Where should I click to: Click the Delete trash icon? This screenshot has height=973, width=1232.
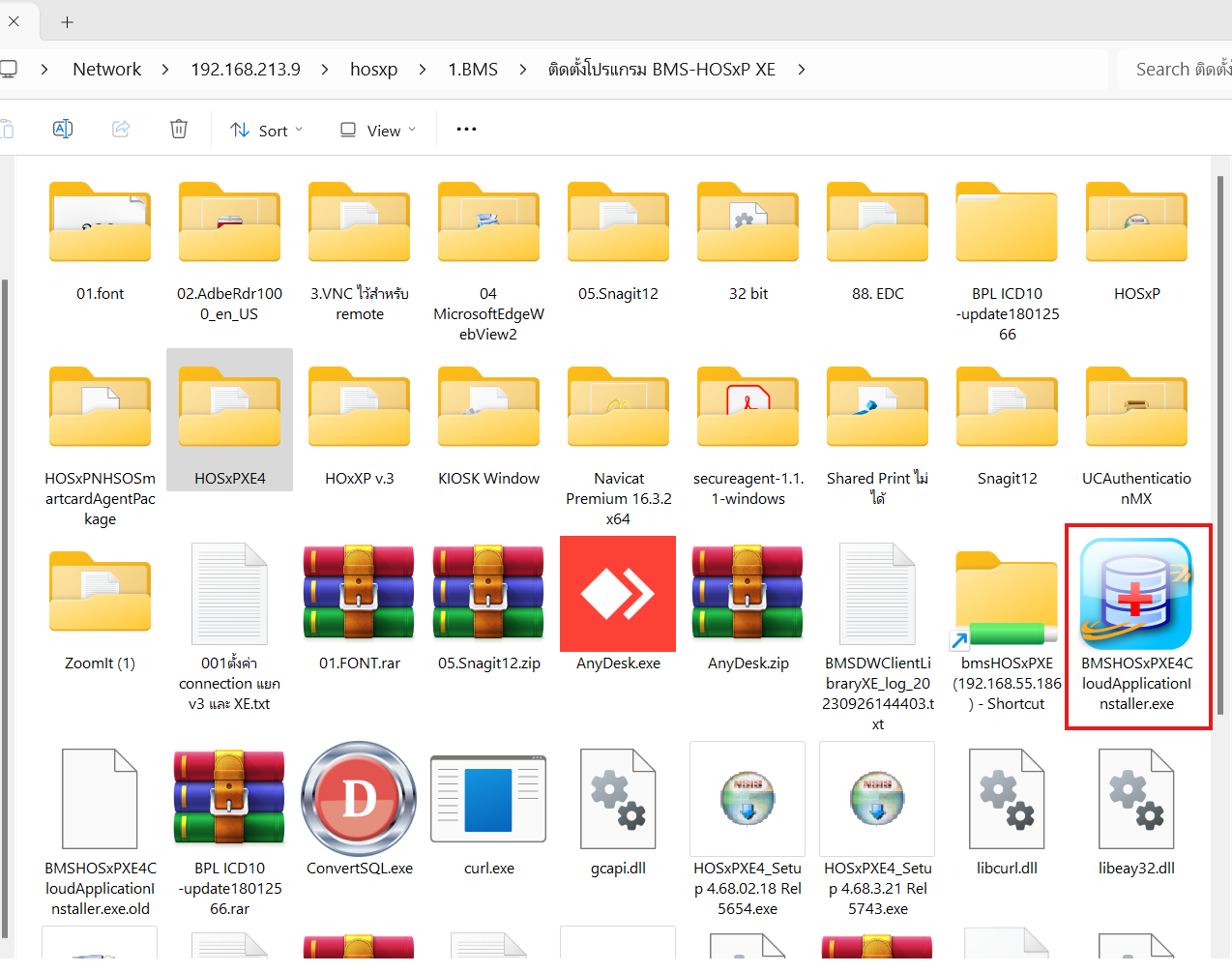179,129
